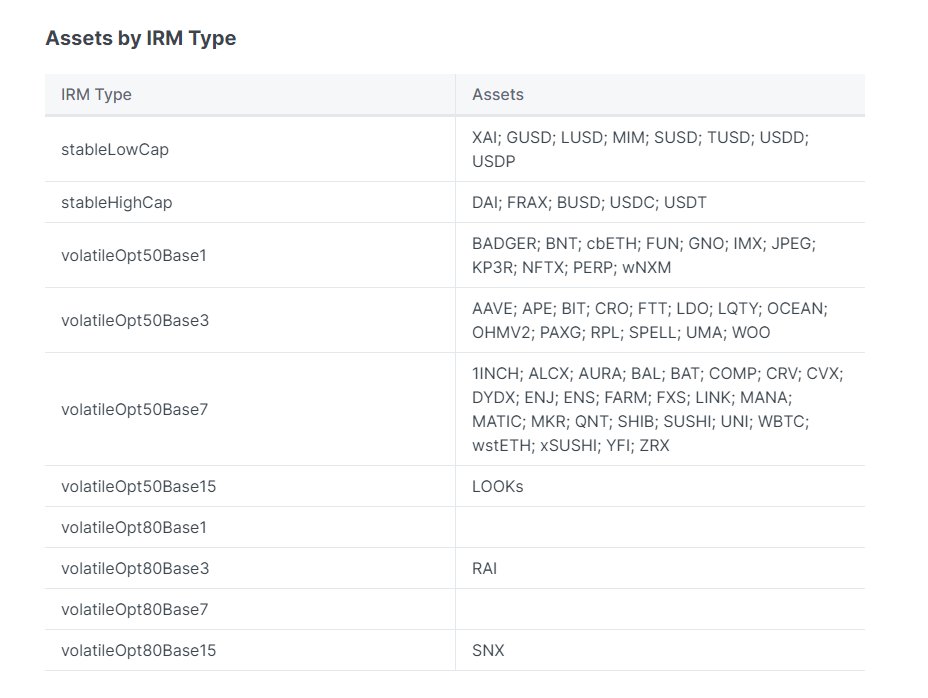Click the volatileOpt80Base7 cell
The width and height of the screenshot is (928, 698).
click(250, 610)
